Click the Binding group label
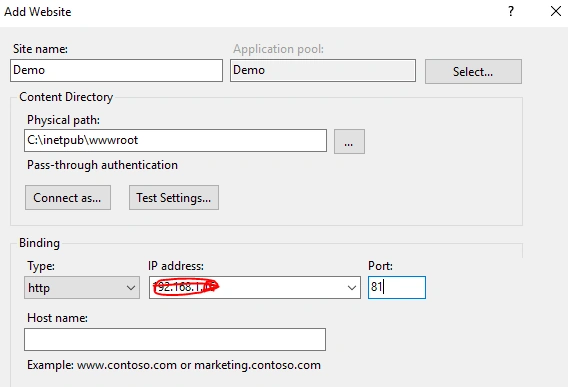This screenshot has height=387, width=568. pyautogui.click(x=39, y=243)
